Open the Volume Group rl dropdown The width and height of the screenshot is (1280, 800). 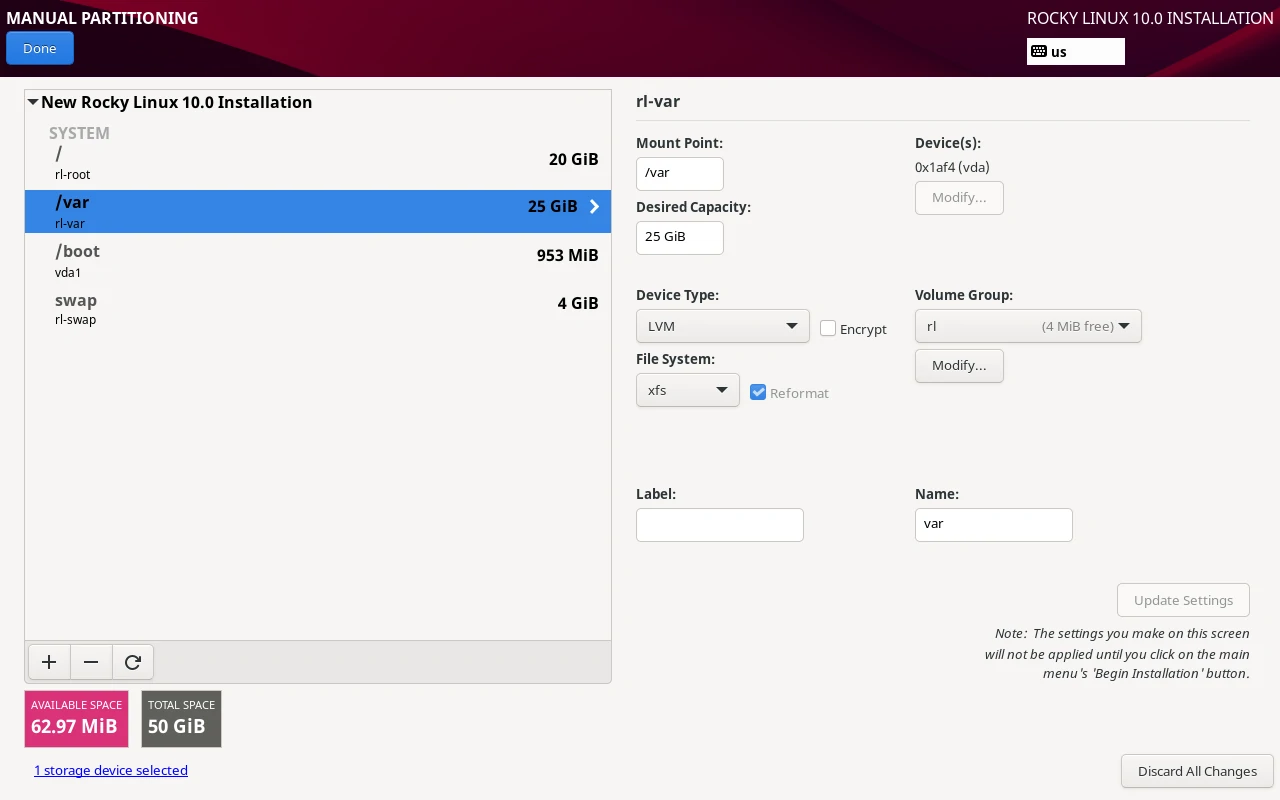tap(1028, 326)
